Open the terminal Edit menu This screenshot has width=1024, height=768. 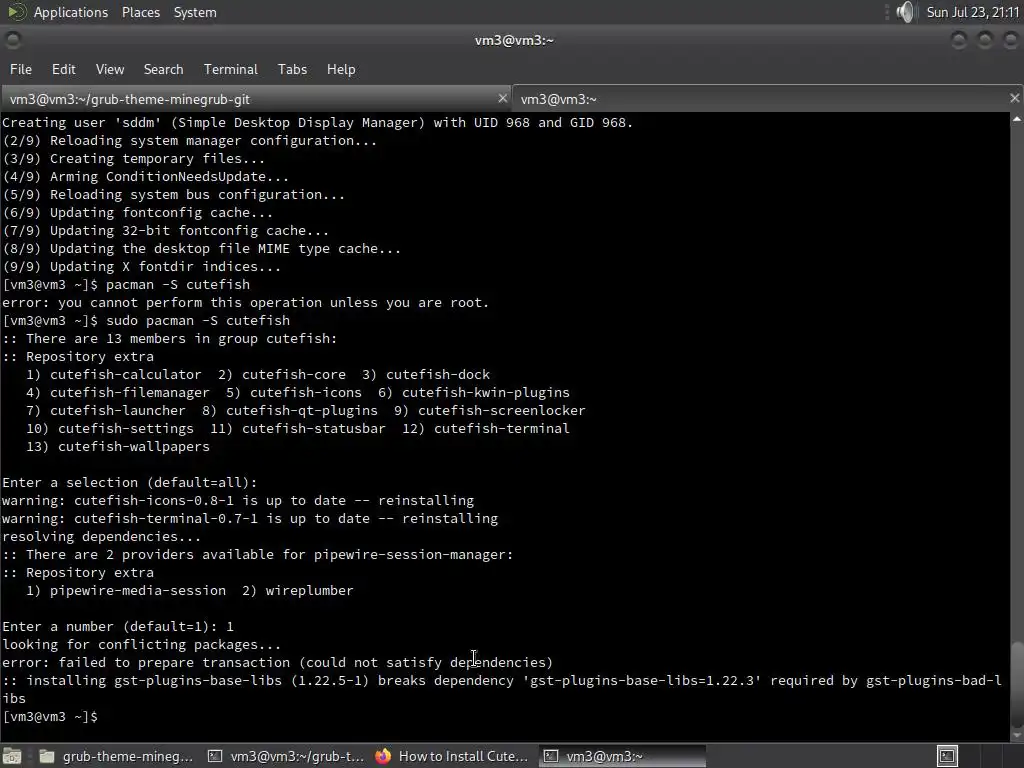click(x=63, y=69)
